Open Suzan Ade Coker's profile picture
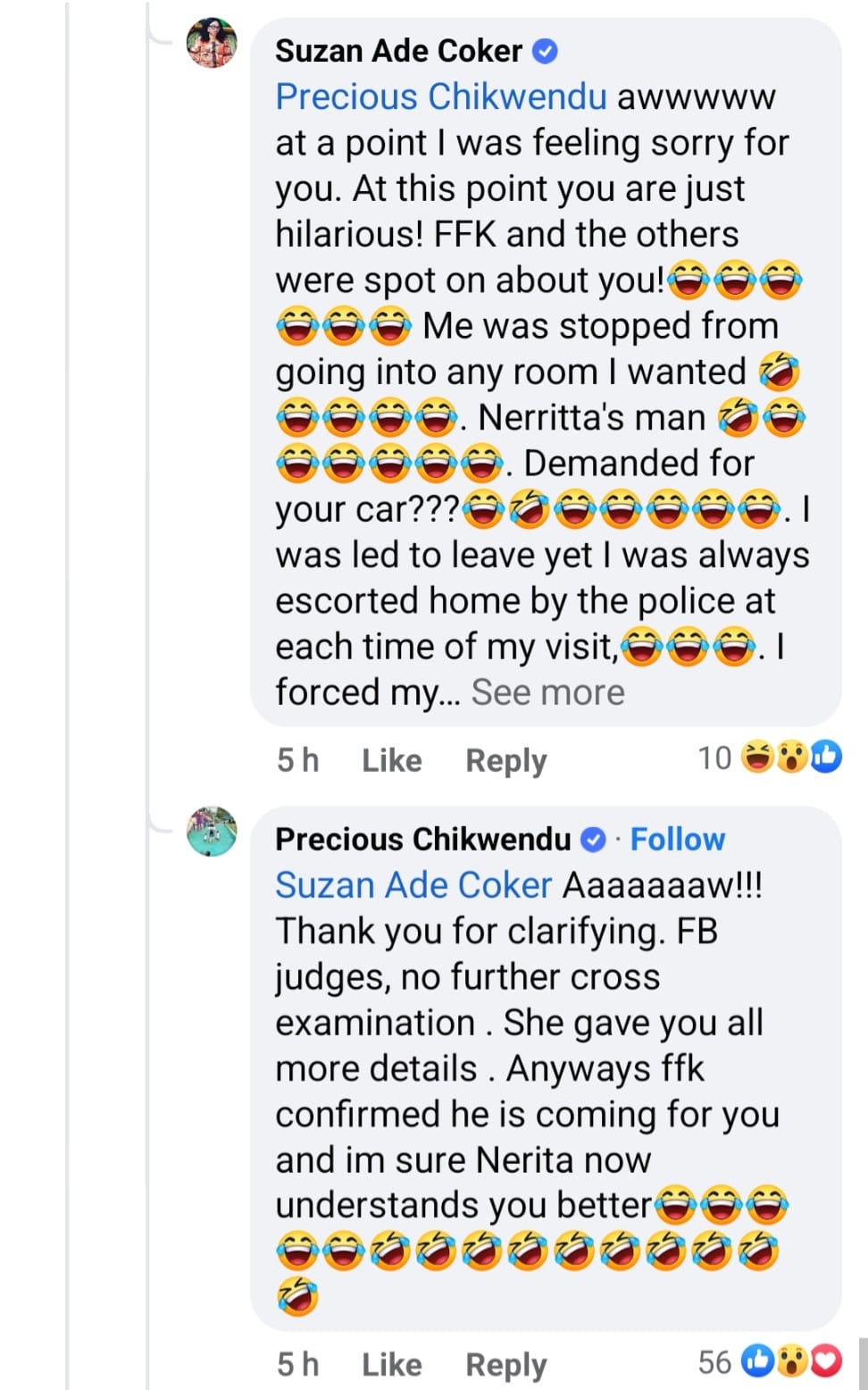The width and height of the screenshot is (868, 1390). [212, 43]
